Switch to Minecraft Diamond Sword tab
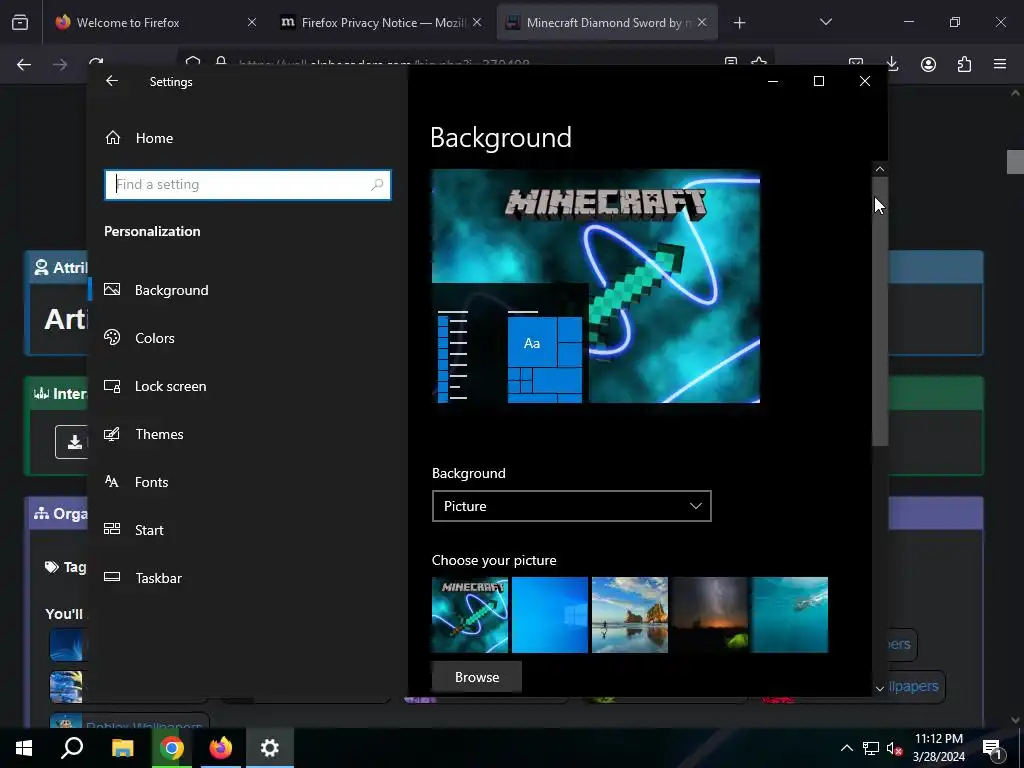The image size is (1024, 768). (607, 23)
